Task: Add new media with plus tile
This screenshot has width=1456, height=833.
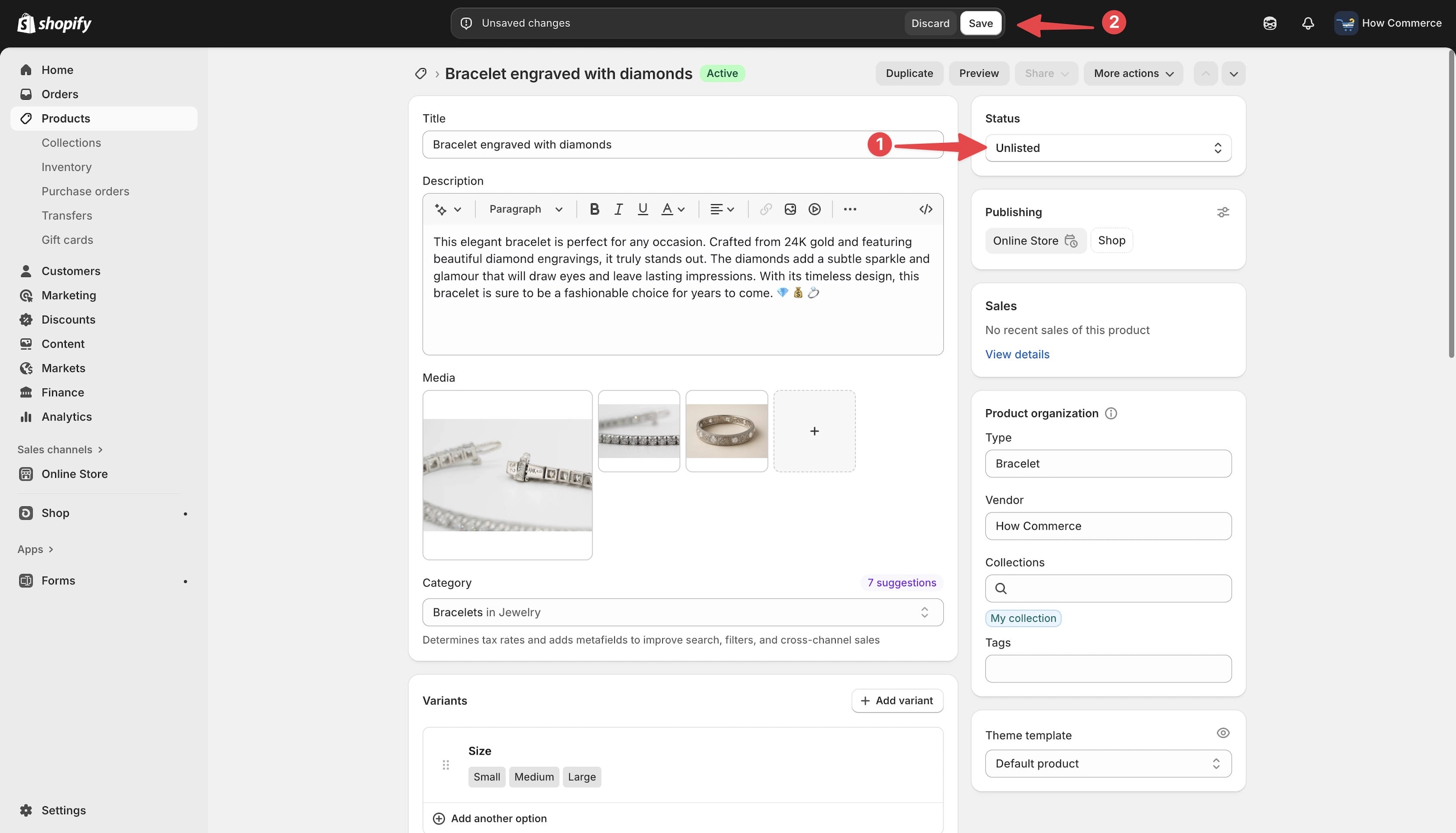Action: coord(814,431)
